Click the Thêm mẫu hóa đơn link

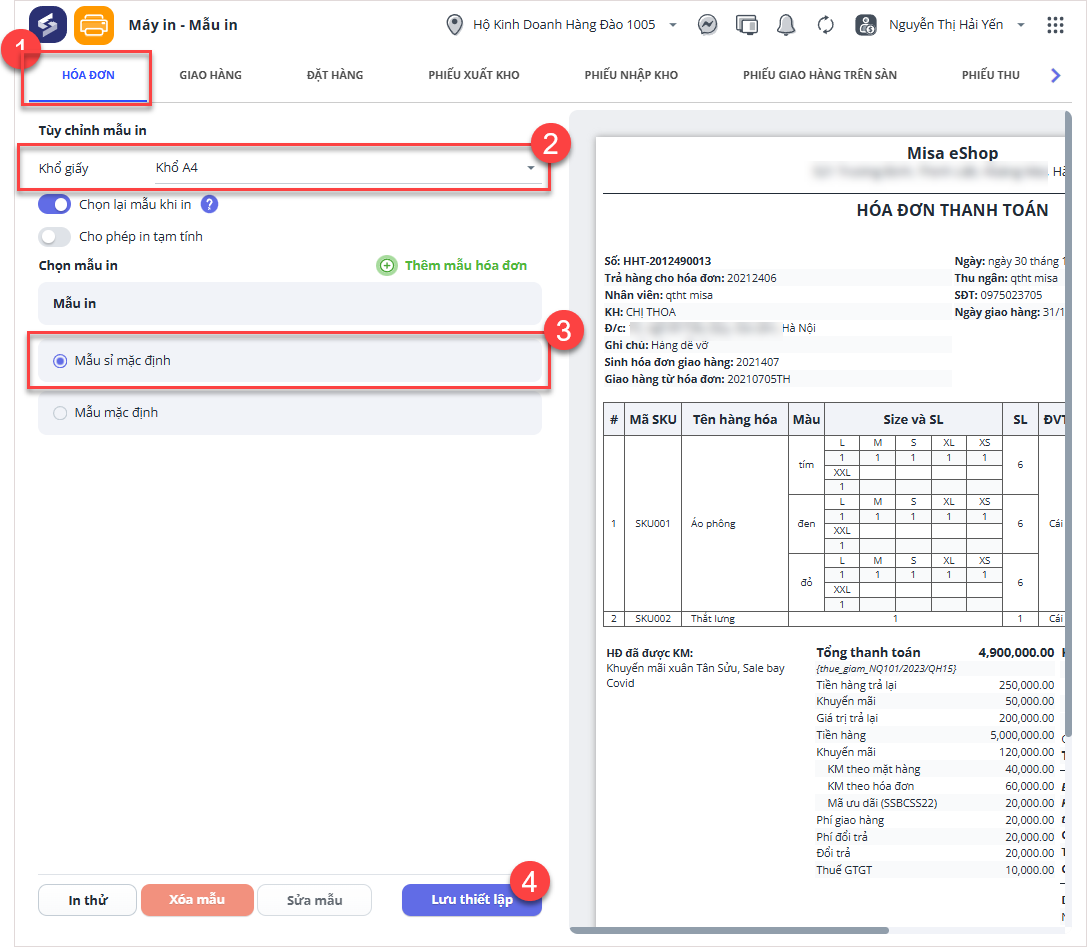465,265
